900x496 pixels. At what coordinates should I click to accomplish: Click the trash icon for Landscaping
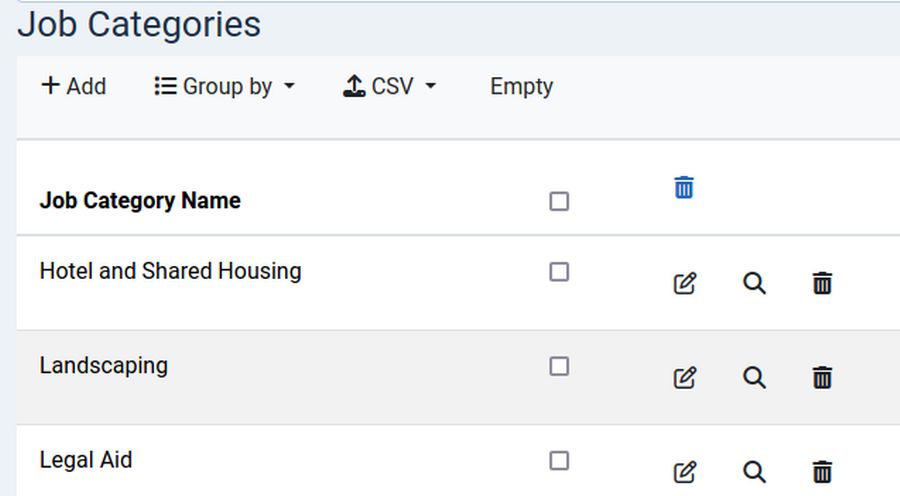822,378
